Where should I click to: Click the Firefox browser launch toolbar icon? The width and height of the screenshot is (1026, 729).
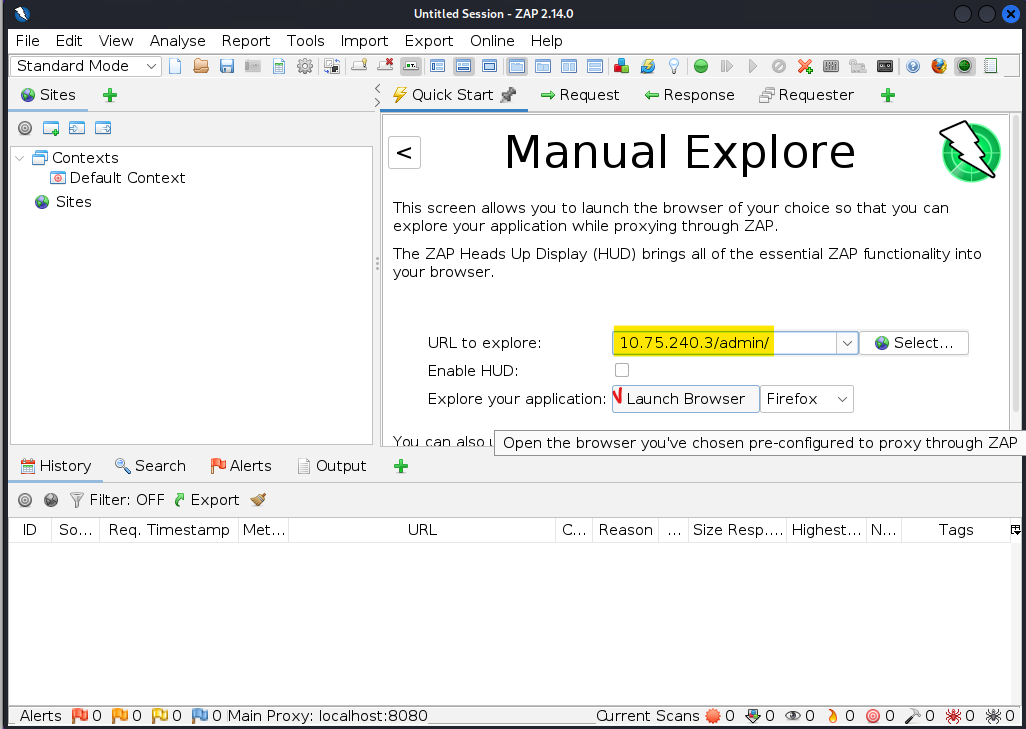(939, 66)
